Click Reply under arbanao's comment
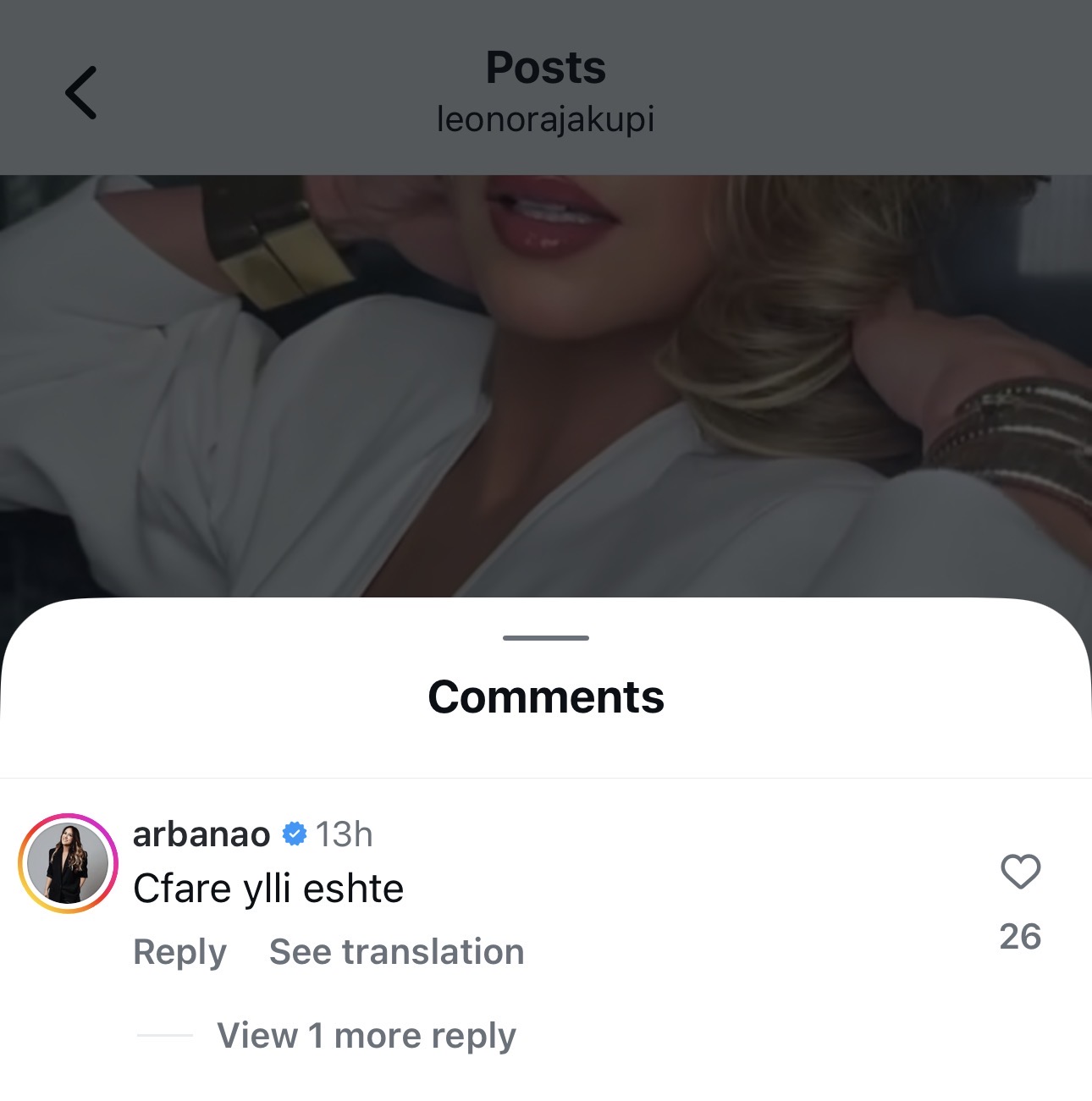 pos(179,952)
